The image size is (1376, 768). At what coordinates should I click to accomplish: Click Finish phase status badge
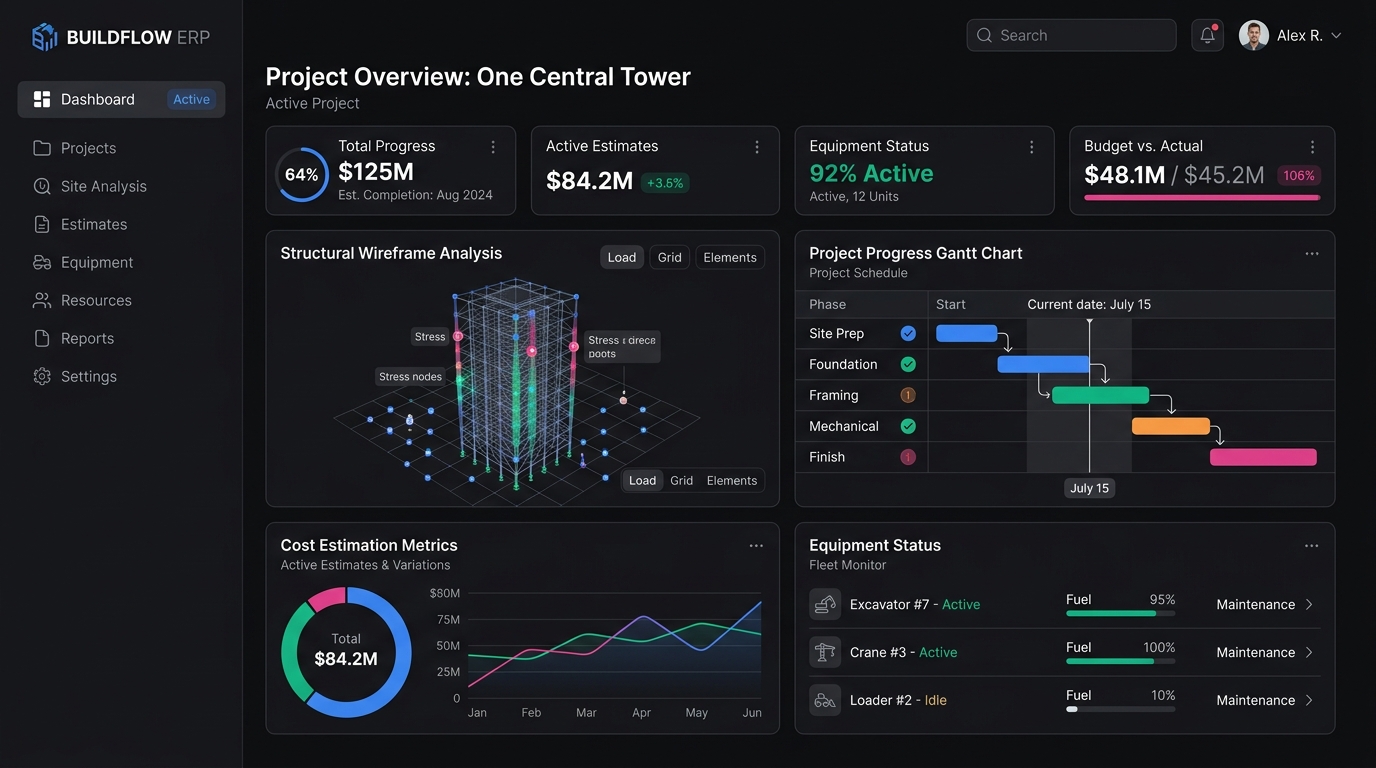[908, 457]
